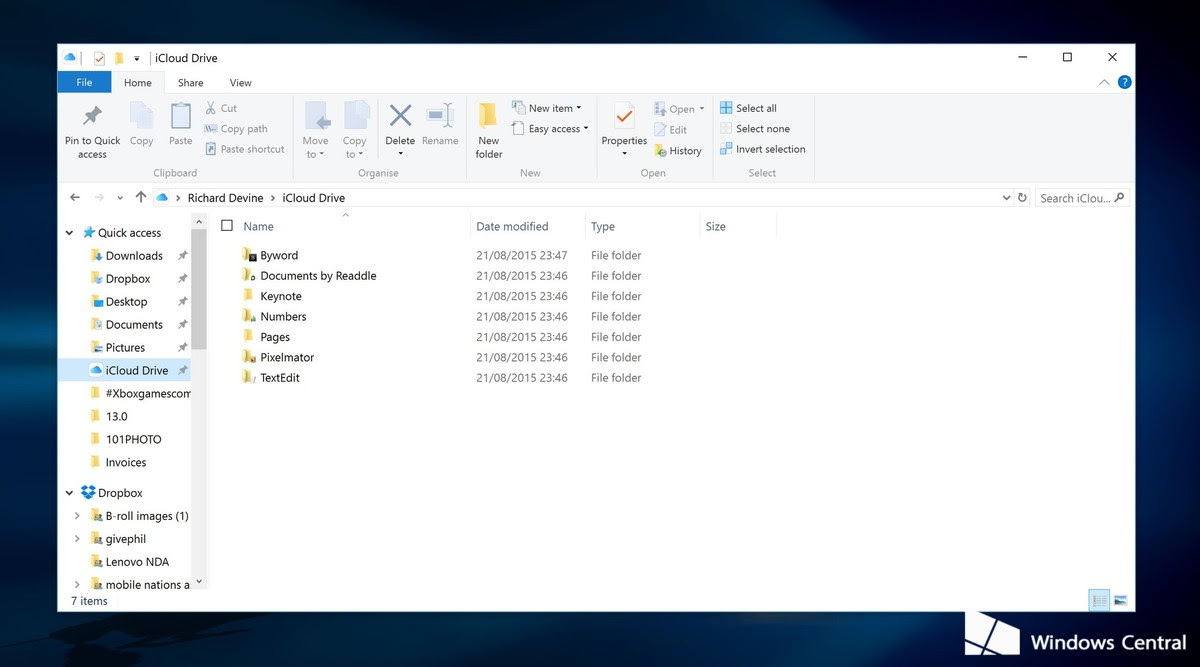Click Invert selection in ribbon
Image resolution: width=1200 pixels, height=667 pixels.
point(762,149)
